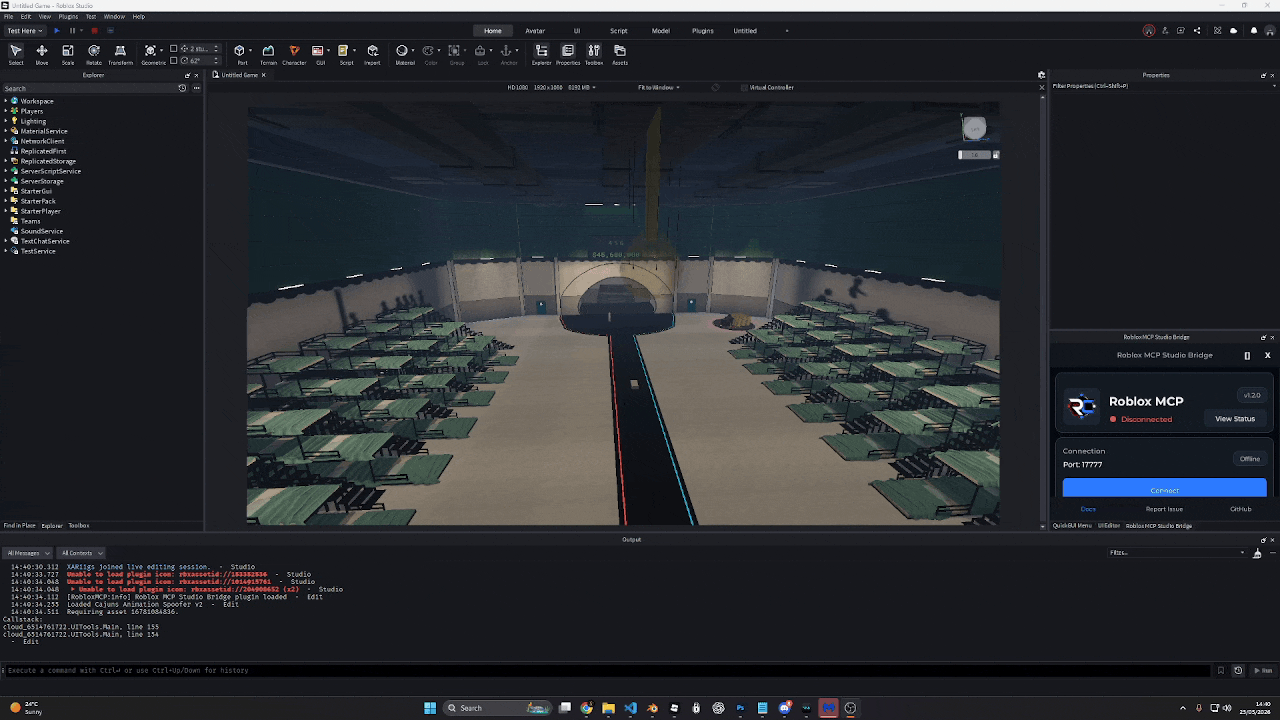Image resolution: width=1280 pixels, height=720 pixels.
Task: Open the Character tool
Action: (294, 55)
